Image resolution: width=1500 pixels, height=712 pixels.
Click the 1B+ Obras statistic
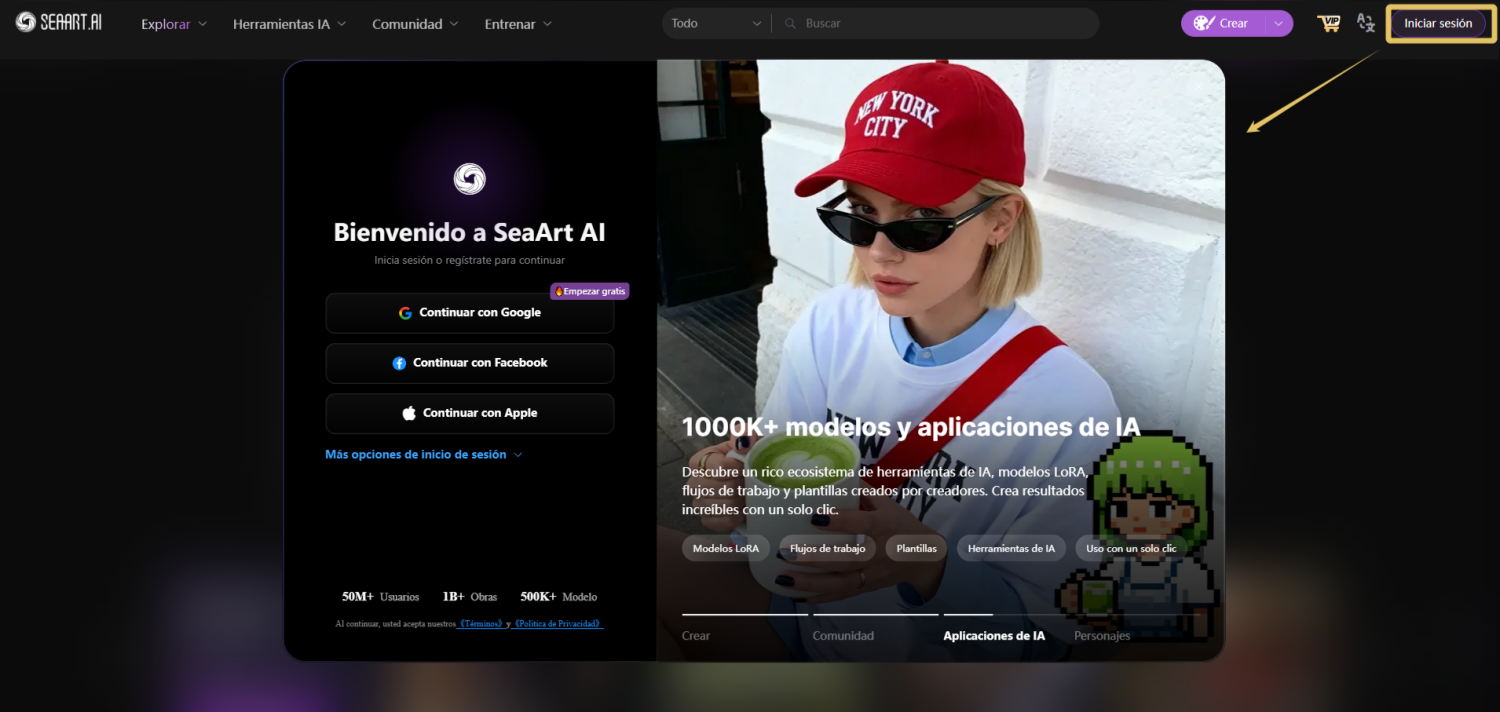click(470, 597)
